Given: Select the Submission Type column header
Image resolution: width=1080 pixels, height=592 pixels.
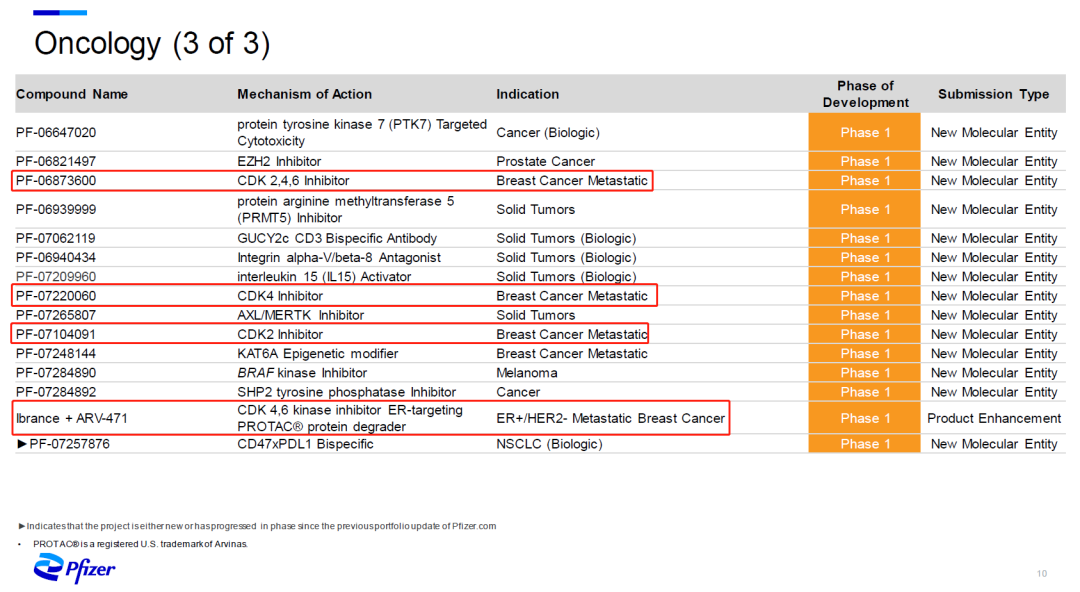Looking at the screenshot, I should (x=993, y=94).
